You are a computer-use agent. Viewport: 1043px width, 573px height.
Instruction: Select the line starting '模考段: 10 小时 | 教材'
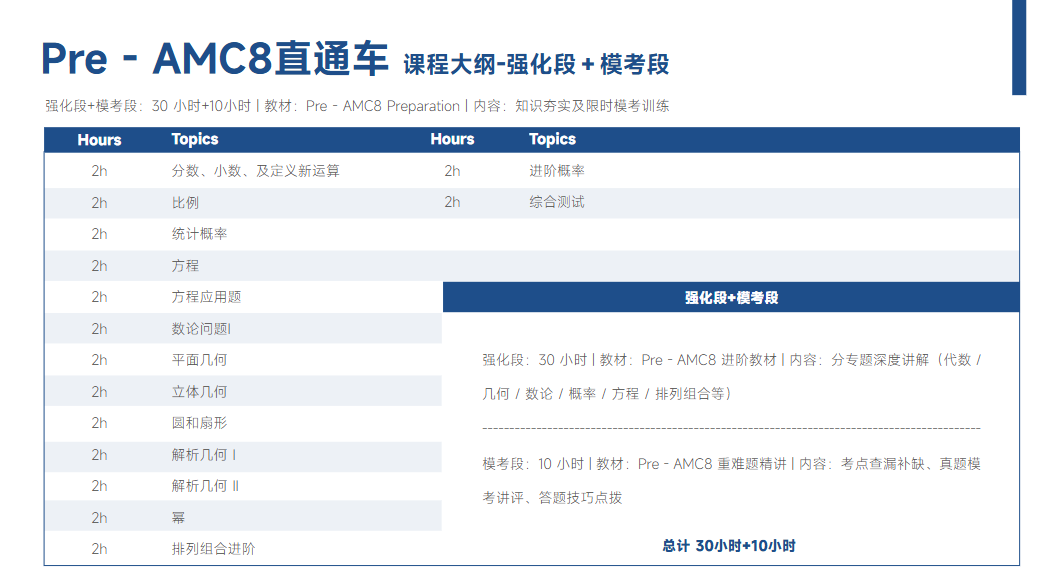pyautogui.click(x=732, y=464)
